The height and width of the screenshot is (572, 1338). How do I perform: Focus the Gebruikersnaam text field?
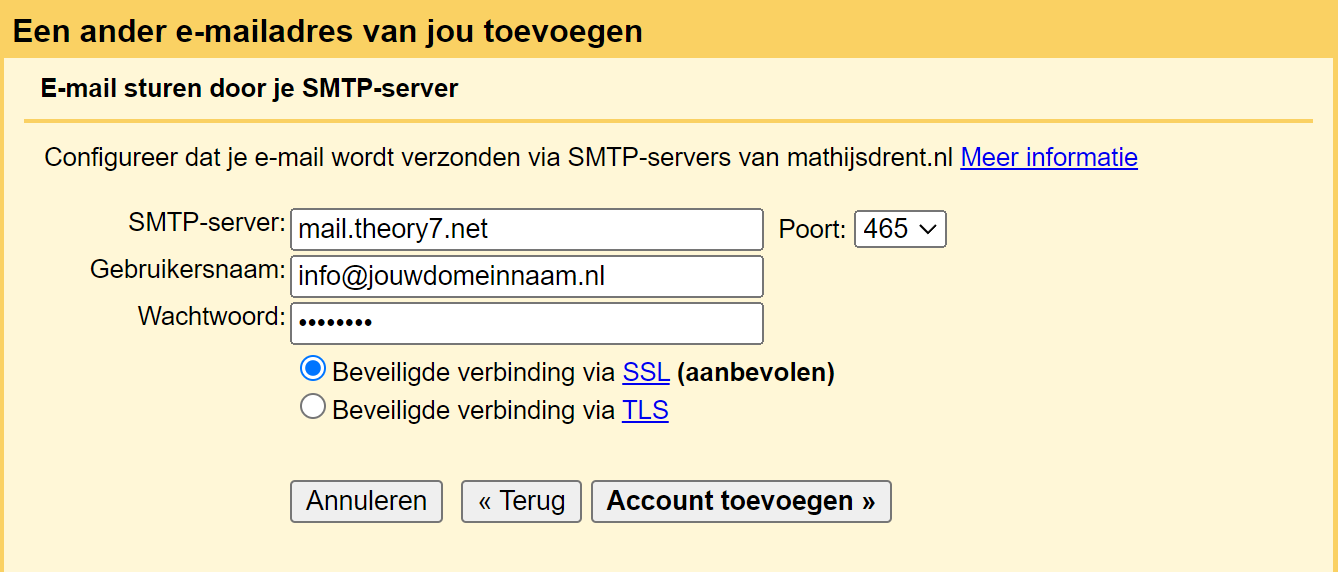click(x=526, y=276)
